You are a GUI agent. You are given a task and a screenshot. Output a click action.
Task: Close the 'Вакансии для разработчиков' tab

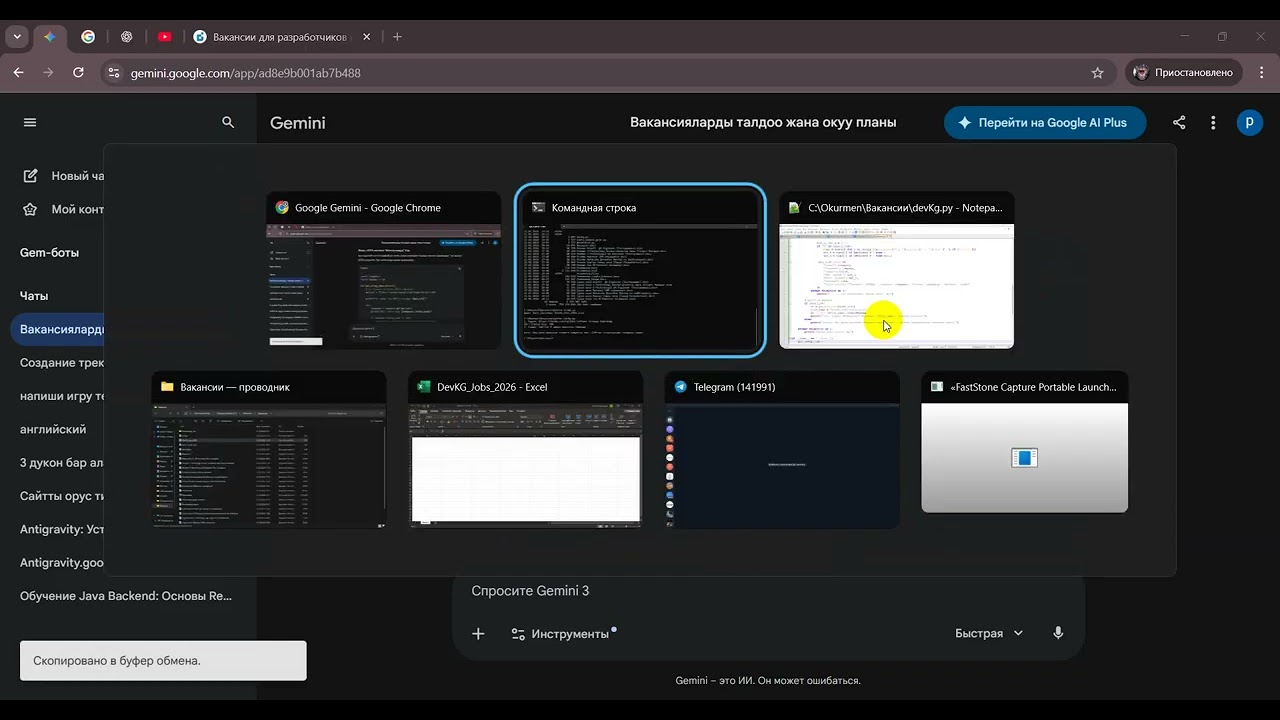click(x=366, y=37)
